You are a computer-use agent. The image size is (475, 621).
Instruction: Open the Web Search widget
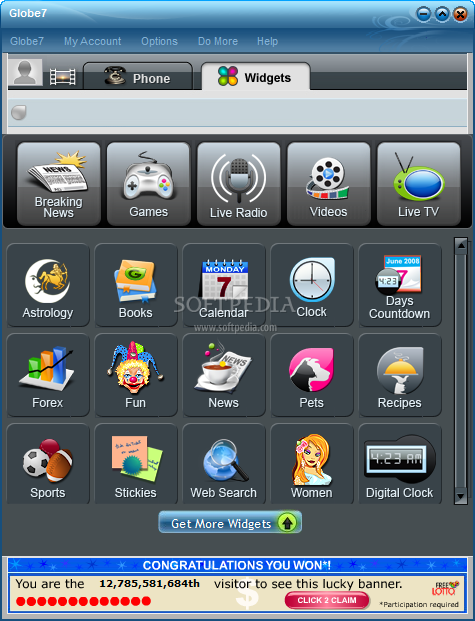(x=224, y=464)
